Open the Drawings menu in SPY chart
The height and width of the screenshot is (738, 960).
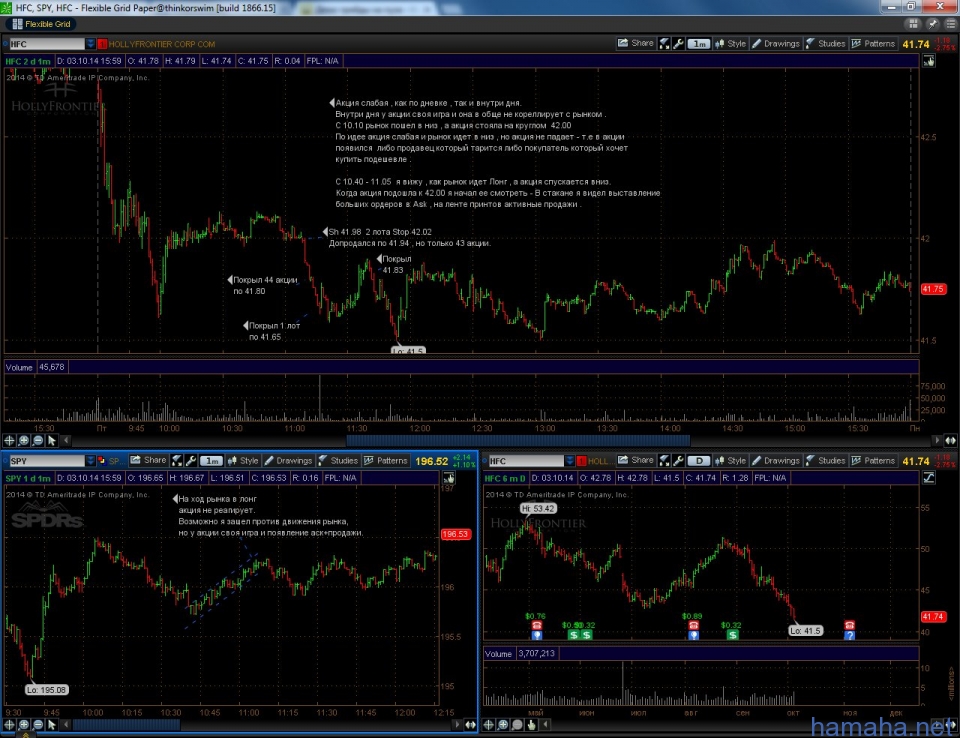(x=288, y=461)
